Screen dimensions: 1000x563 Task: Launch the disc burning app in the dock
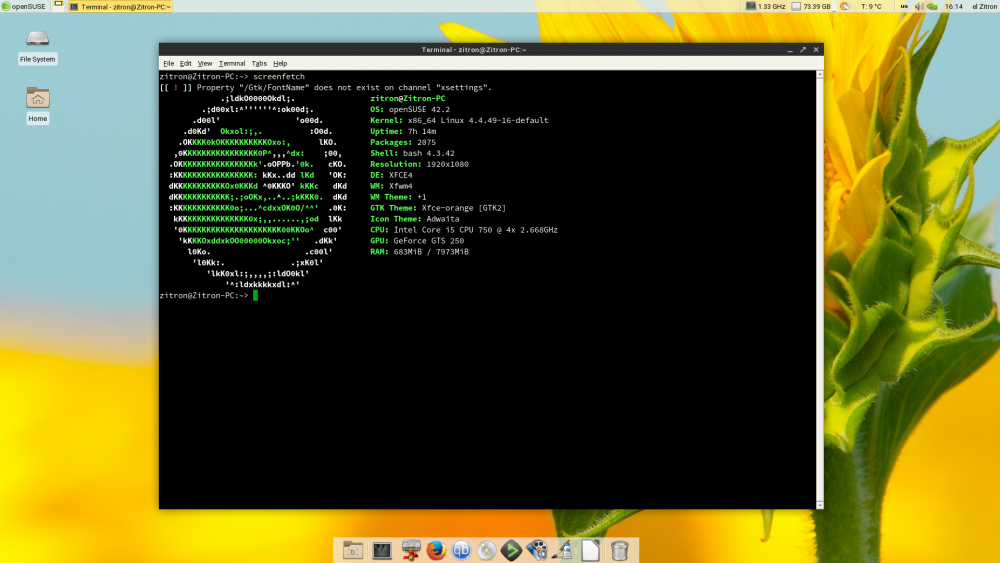pos(486,550)
